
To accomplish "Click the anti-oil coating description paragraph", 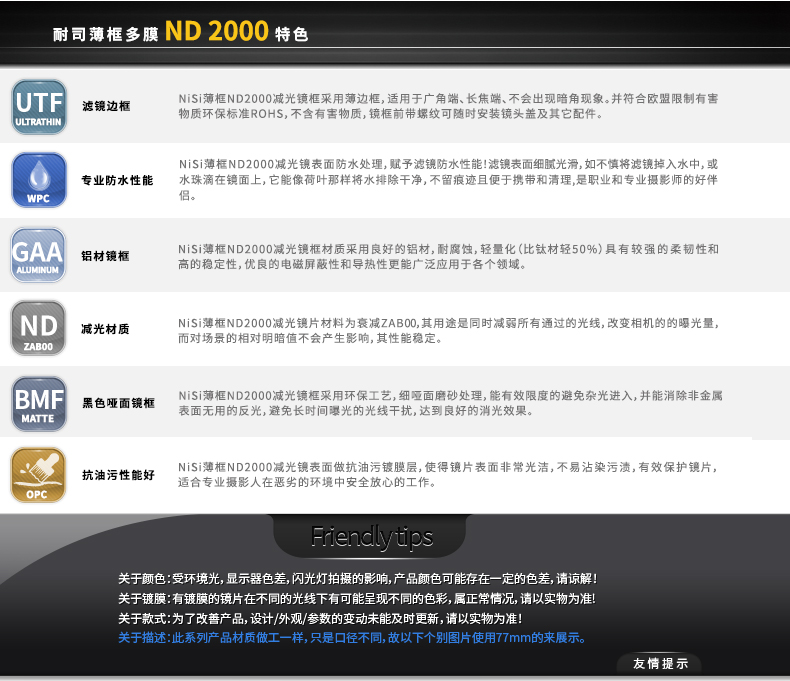I will pyautogui.click(x=448, y=474).
